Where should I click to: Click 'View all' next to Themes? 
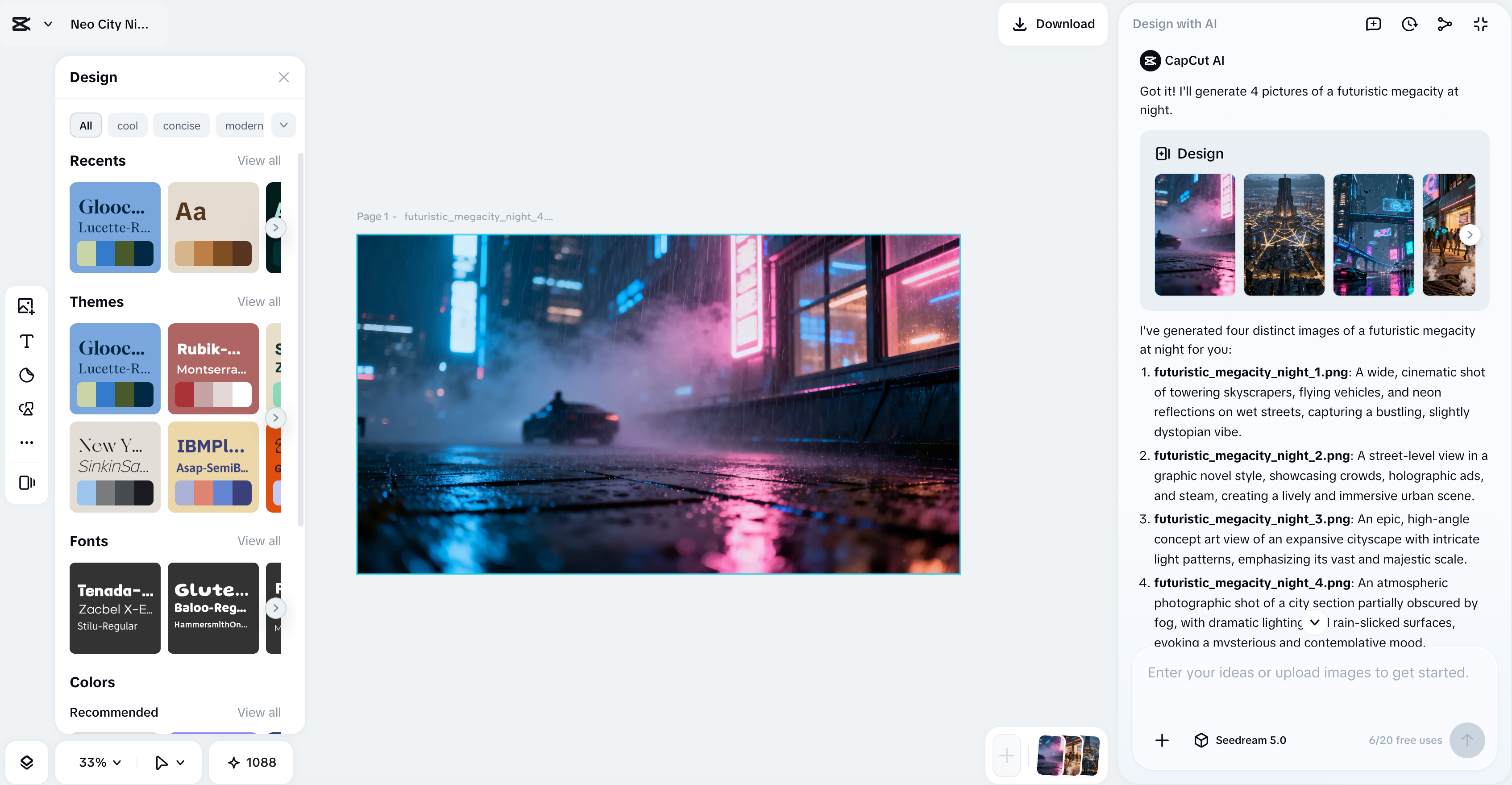pos(259,302)
